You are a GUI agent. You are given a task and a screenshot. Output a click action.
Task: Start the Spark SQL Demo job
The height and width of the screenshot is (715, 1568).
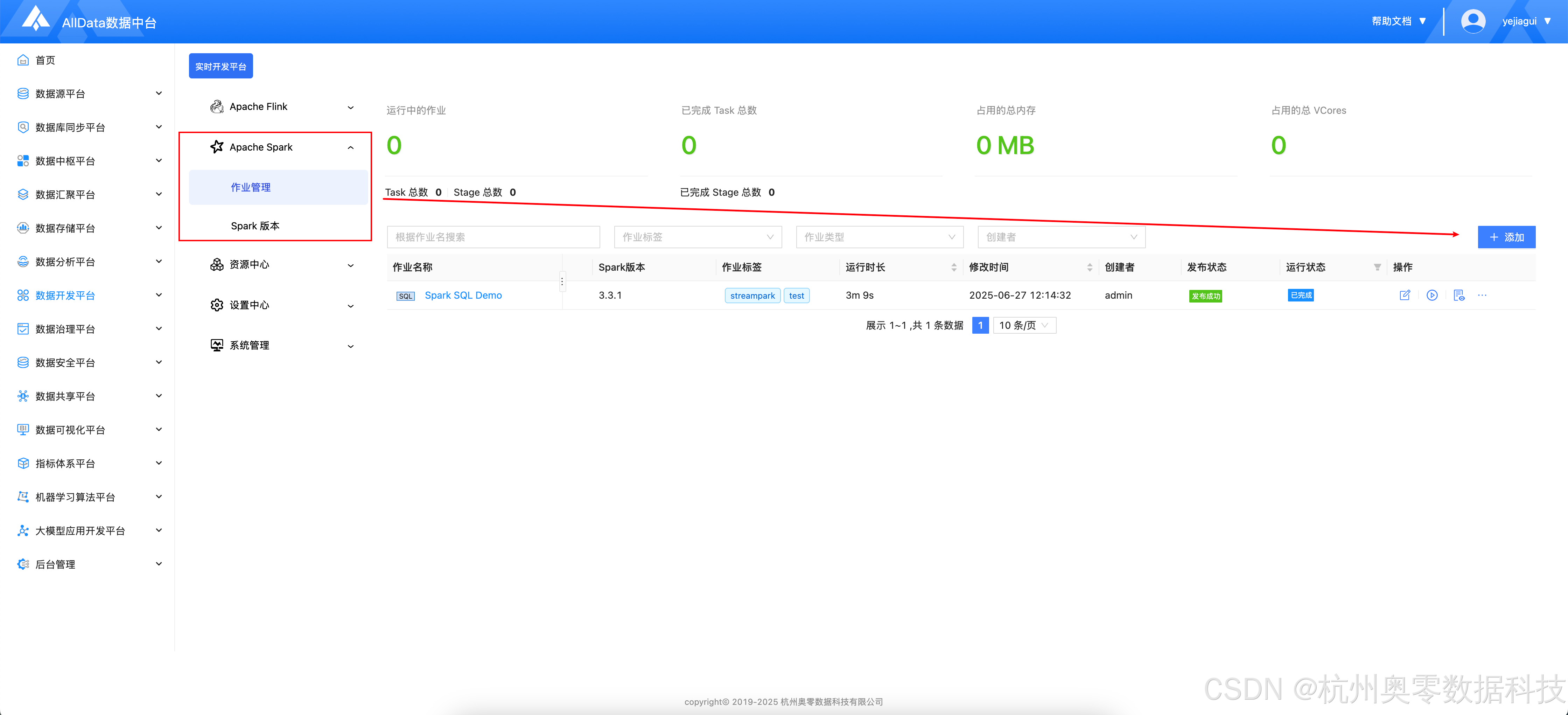click(x=1431, y=296)
